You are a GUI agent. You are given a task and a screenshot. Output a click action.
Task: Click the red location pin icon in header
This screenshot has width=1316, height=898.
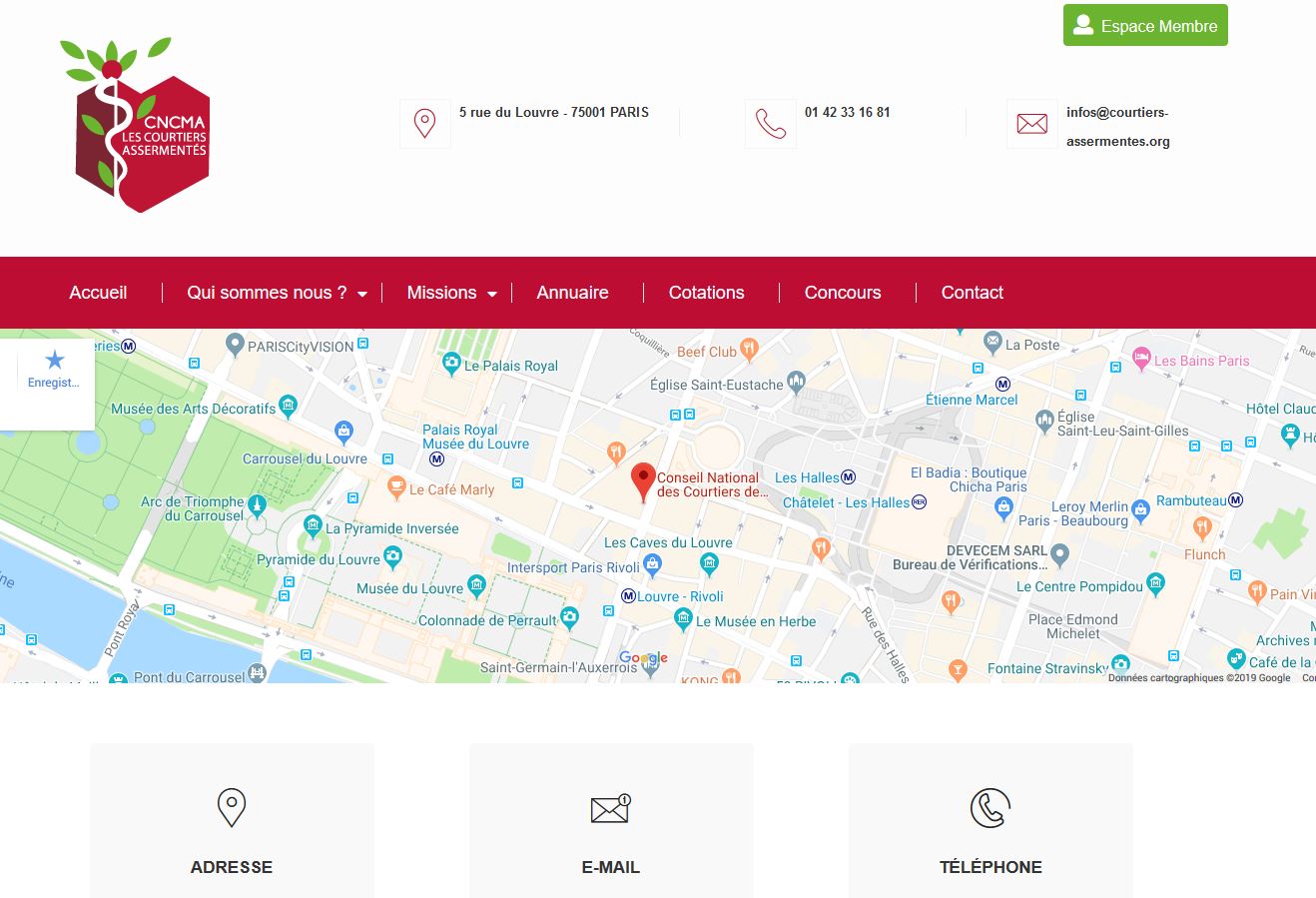coord(424,124)
